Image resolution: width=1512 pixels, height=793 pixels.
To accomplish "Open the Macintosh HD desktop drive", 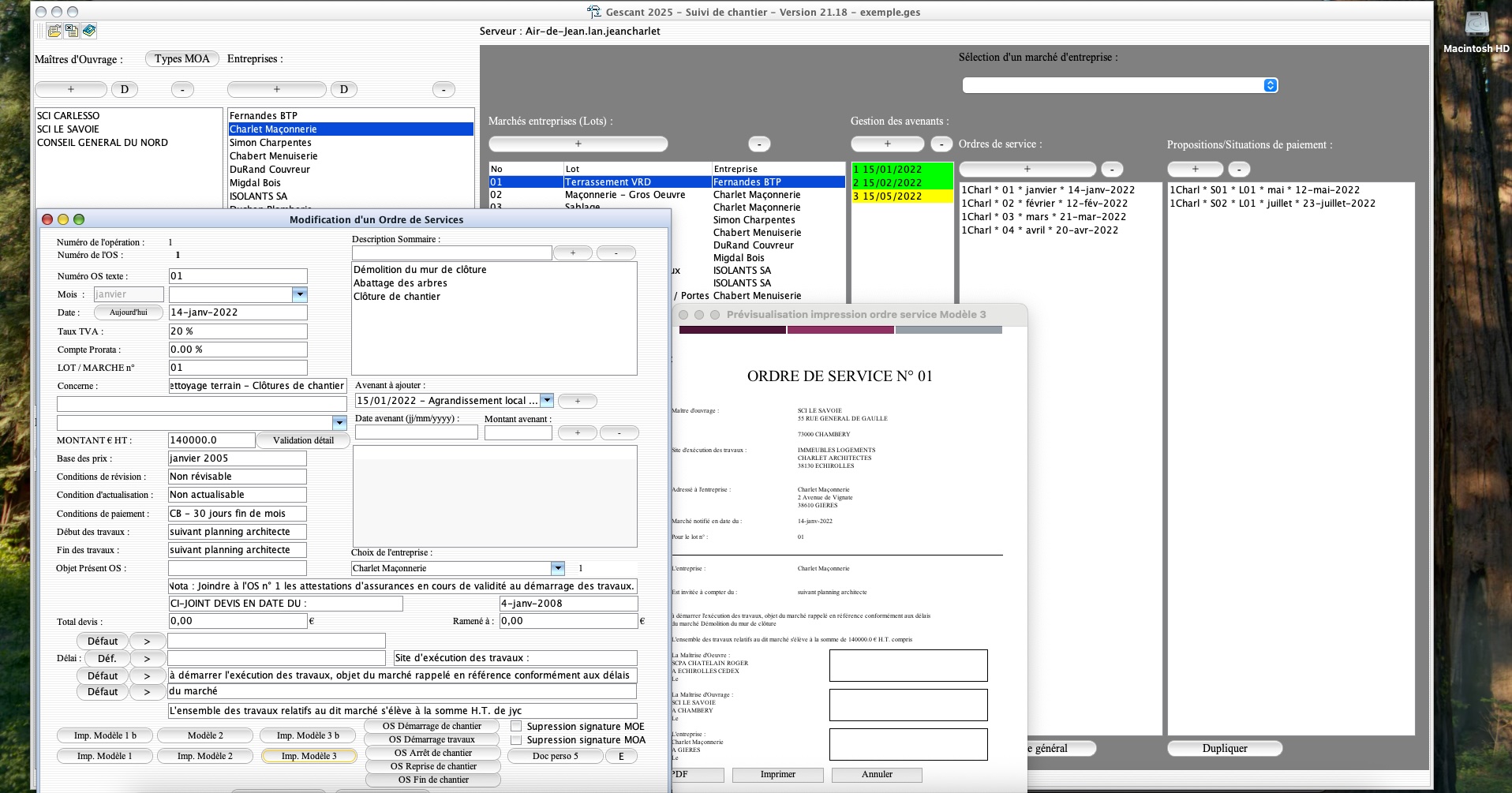I will coord(1476,32).
